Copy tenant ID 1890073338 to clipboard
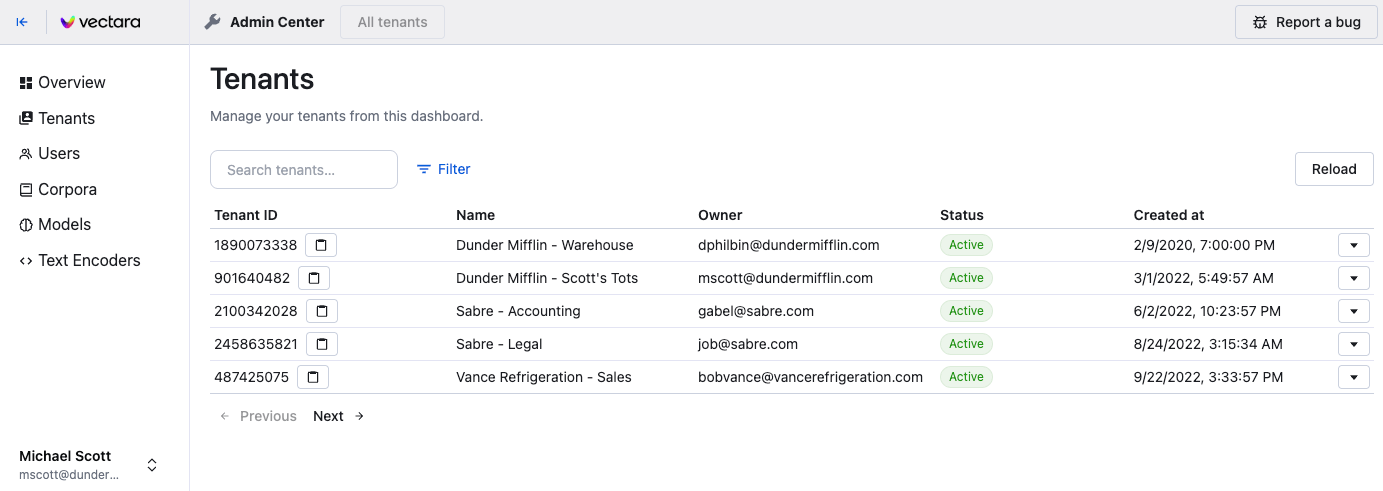1383x491 pixels. click(321, 245)
